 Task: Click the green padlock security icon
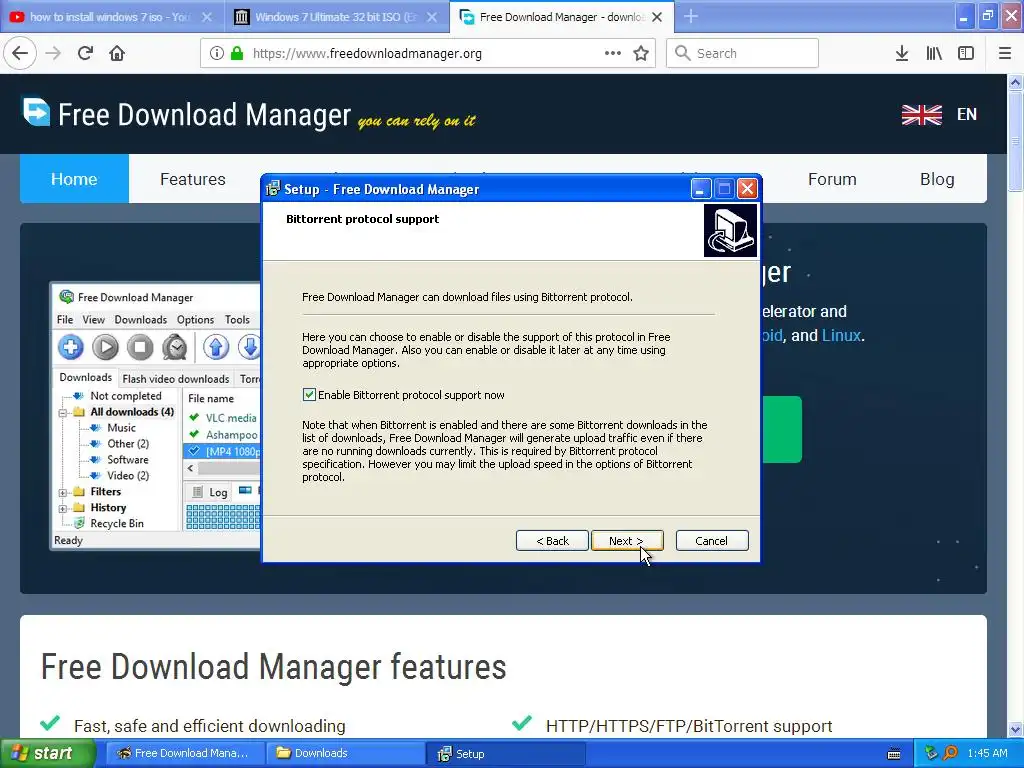[236, 53]
